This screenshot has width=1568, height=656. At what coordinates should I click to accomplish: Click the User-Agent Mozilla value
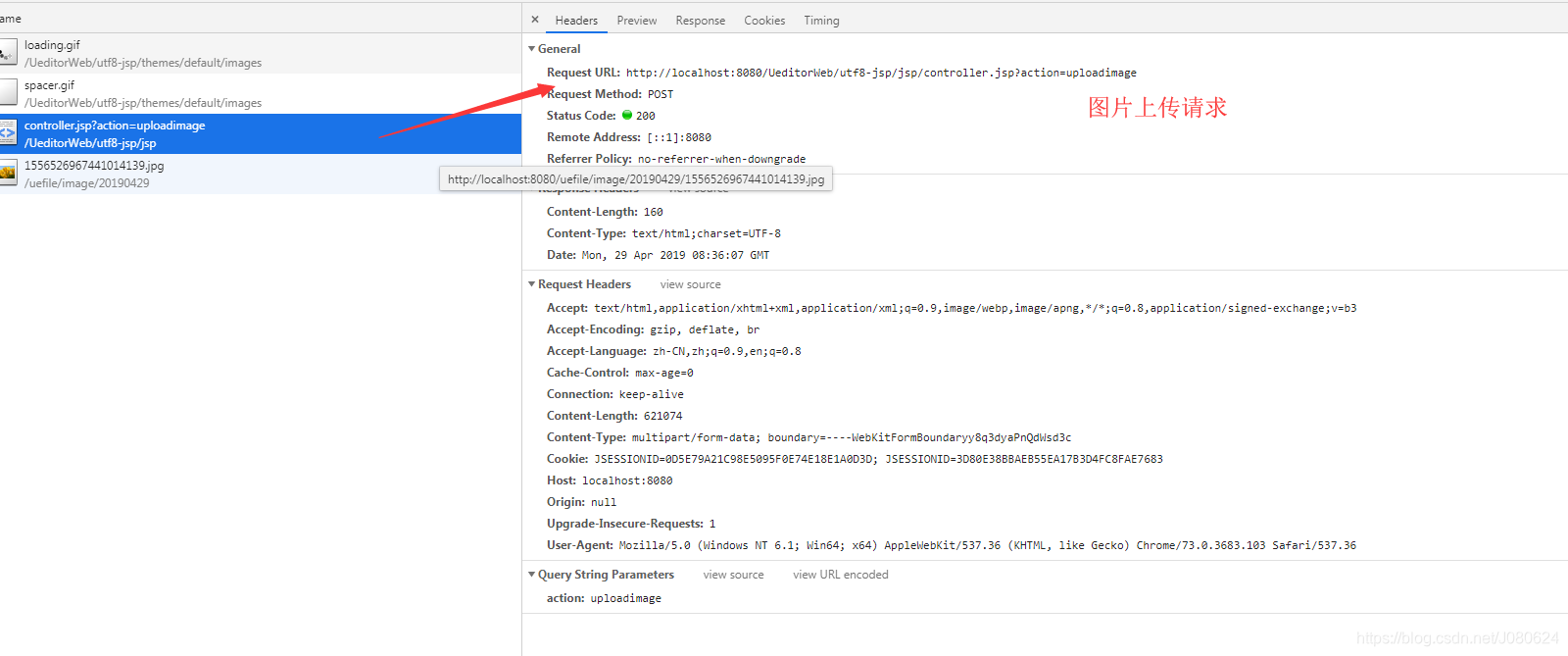click(x=988, y=545)
